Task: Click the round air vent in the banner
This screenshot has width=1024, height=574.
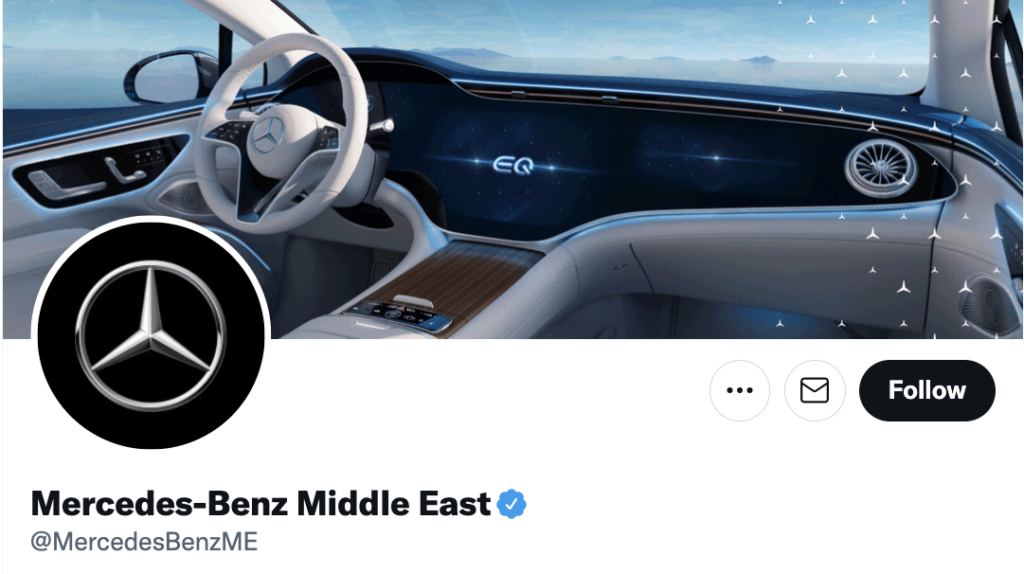Action: point(879,168)
